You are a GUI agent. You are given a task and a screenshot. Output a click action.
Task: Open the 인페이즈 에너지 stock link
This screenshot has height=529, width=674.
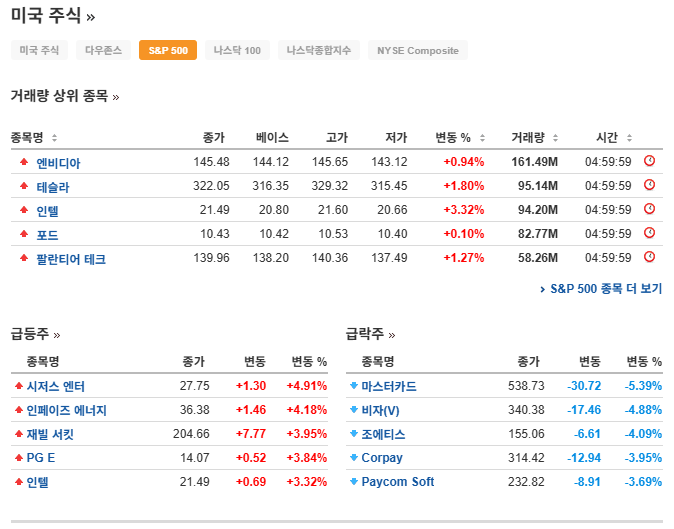66,410
